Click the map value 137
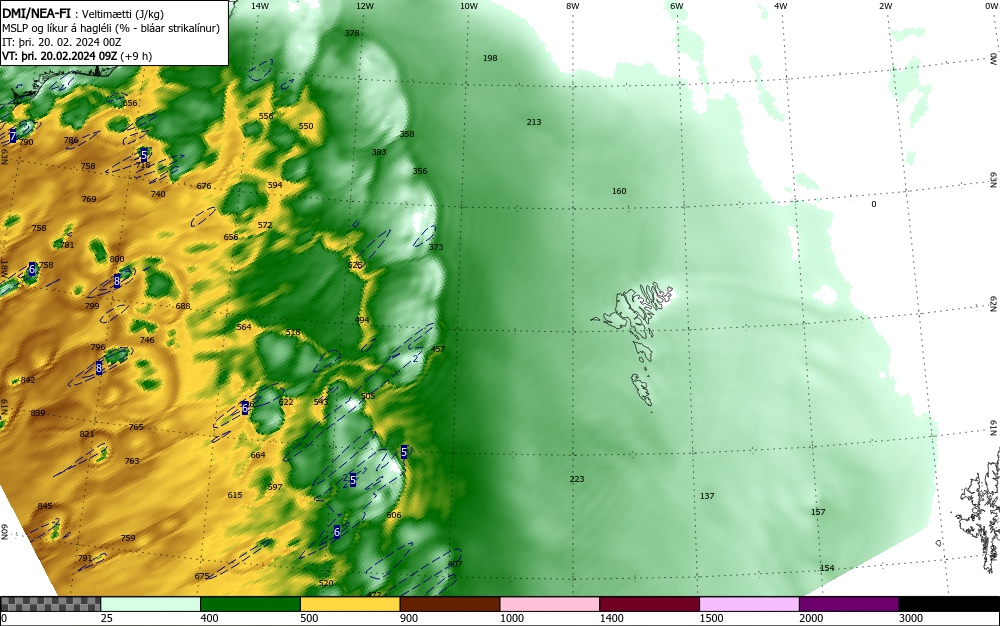Screen dimensions: 1000x626 pyautogui.click(x=707, y=496)
